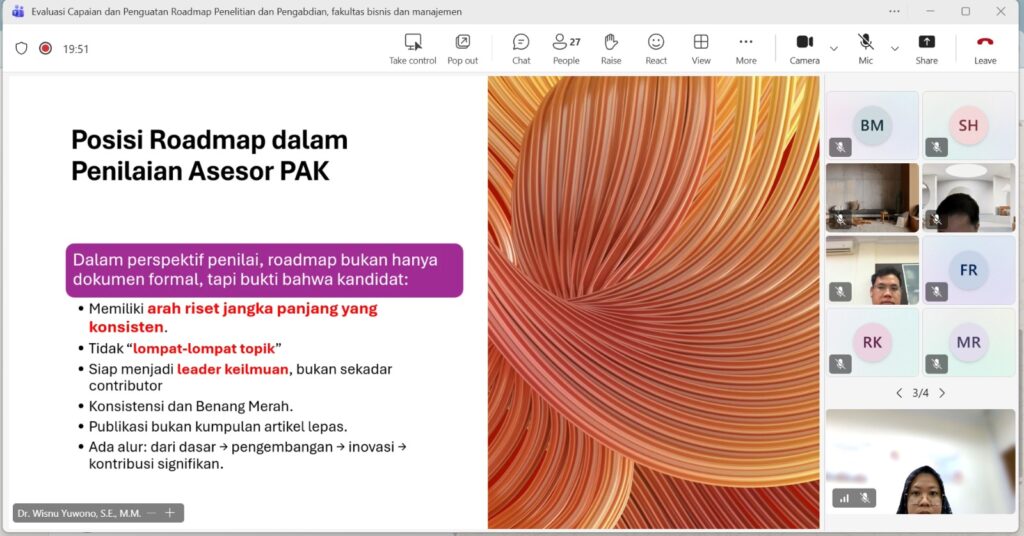Expand the Mic options dropdown arrow

click(895, 49)
